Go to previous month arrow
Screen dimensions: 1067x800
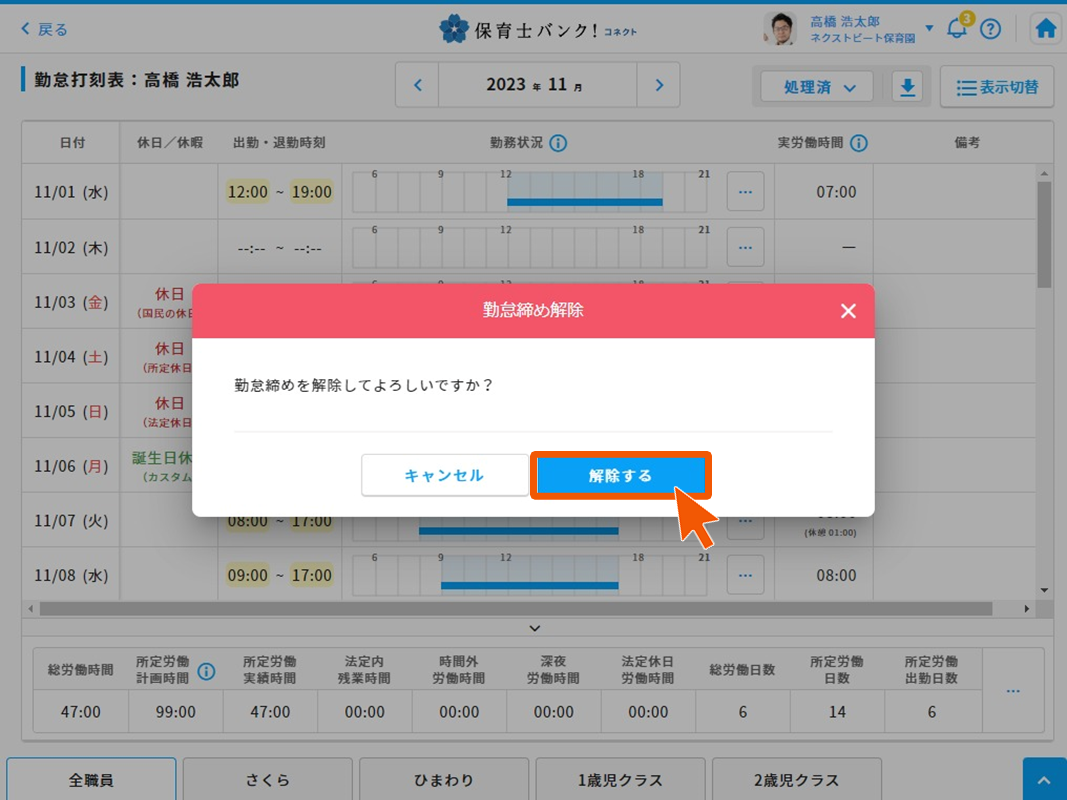tap(418, 85)
